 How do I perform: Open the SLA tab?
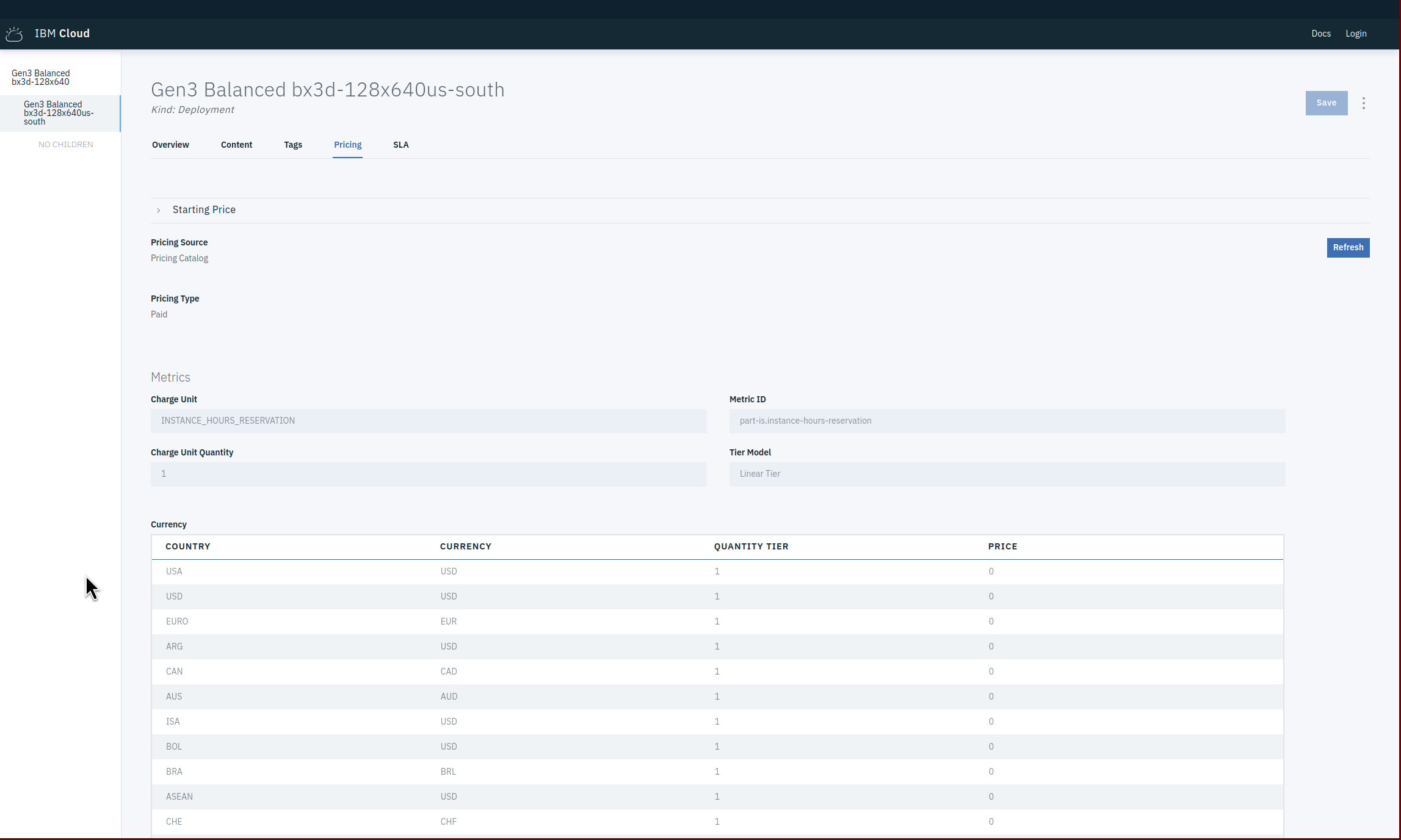point(400,145)
